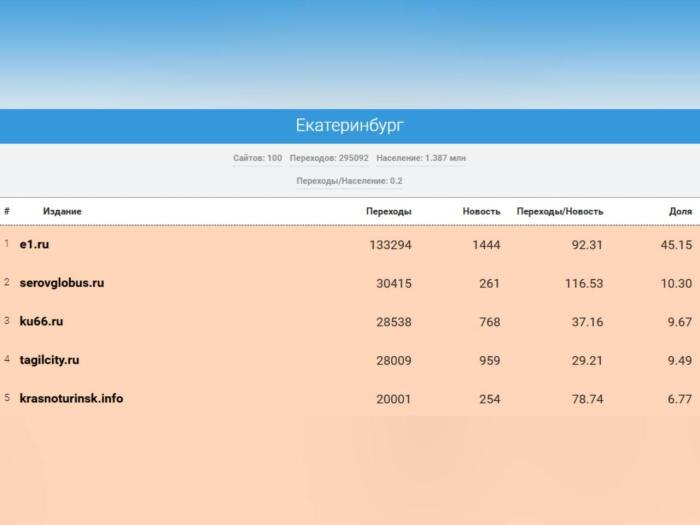700x525 pixels.
Task: Click rank number 2 beside serovglobus.ru
Action: (x=7, y=282)
